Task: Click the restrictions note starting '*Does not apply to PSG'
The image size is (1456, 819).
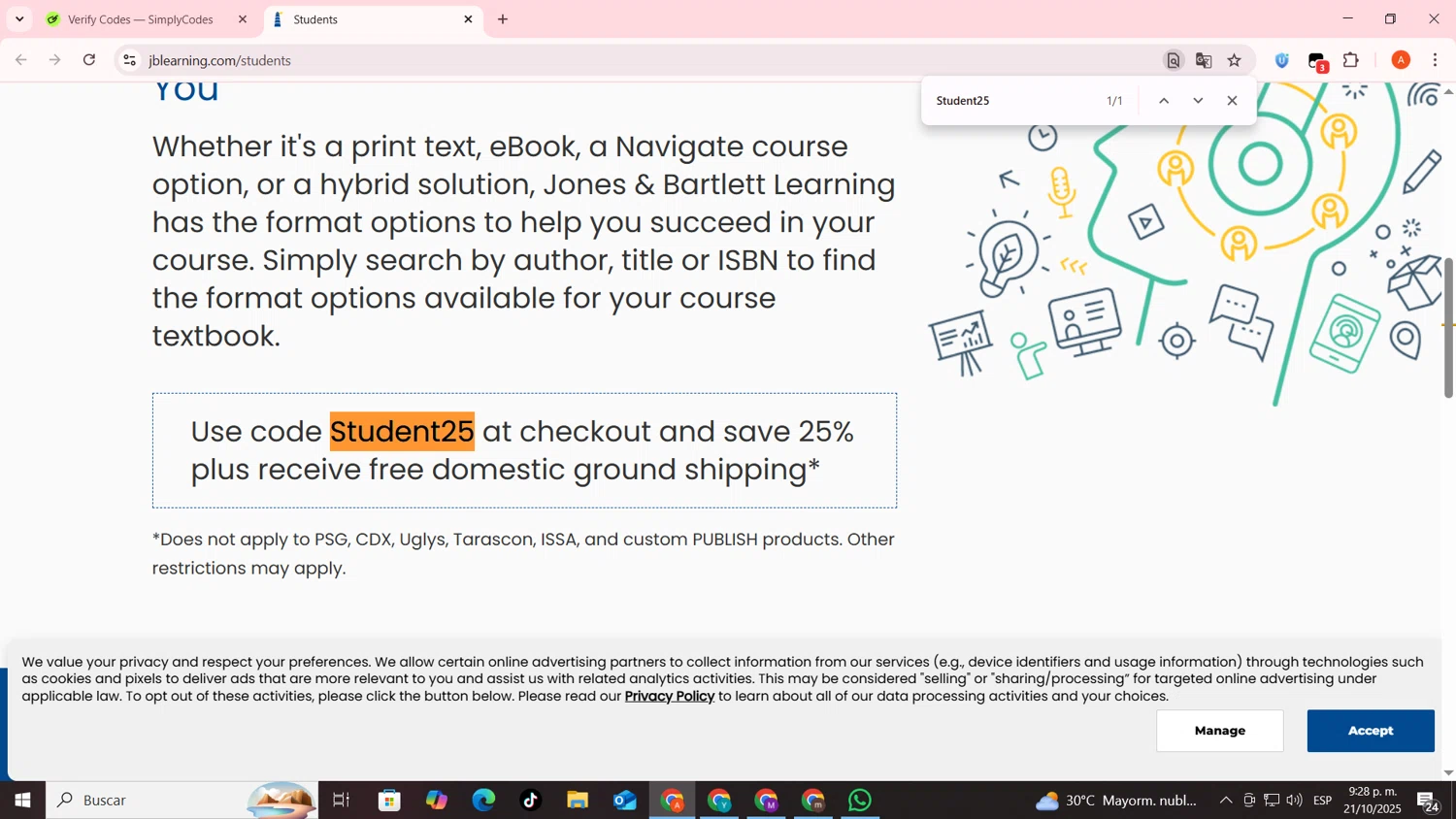Action: click(x=523, y=553)
